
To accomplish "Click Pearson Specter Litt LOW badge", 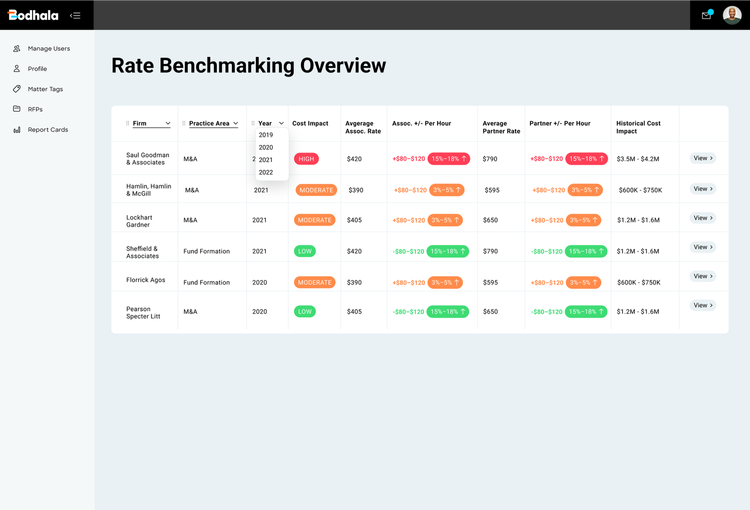I will pos(305,311).
